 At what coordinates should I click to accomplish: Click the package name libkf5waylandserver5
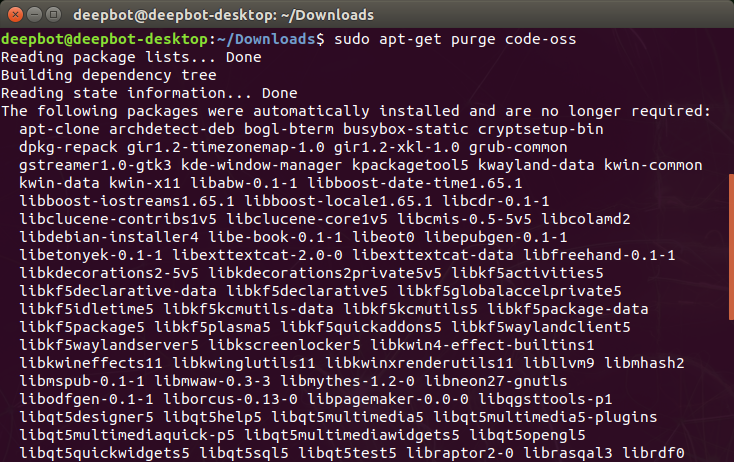[x=109, y=345]
